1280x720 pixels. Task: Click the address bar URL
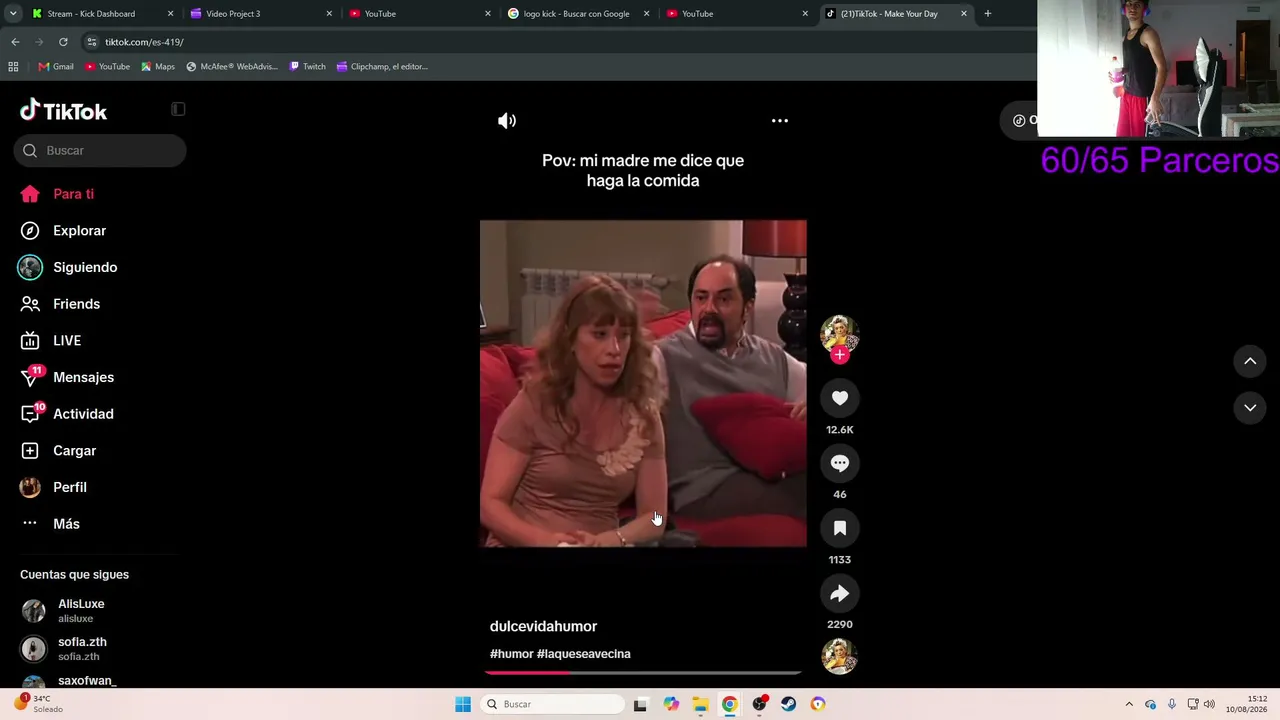coord(145,42)
